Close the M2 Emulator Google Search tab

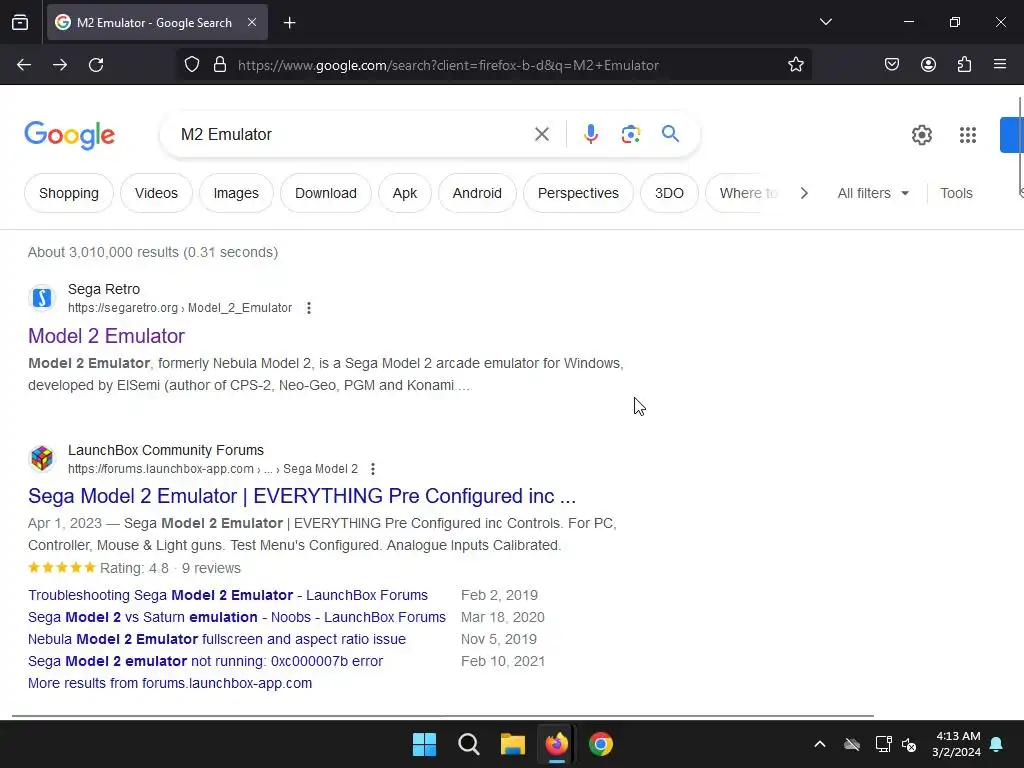pos(252,22)
